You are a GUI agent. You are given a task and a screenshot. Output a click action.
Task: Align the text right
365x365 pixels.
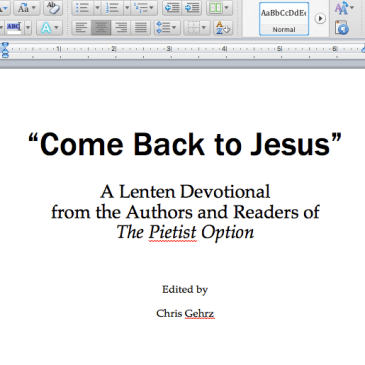(x=121, y=27)
